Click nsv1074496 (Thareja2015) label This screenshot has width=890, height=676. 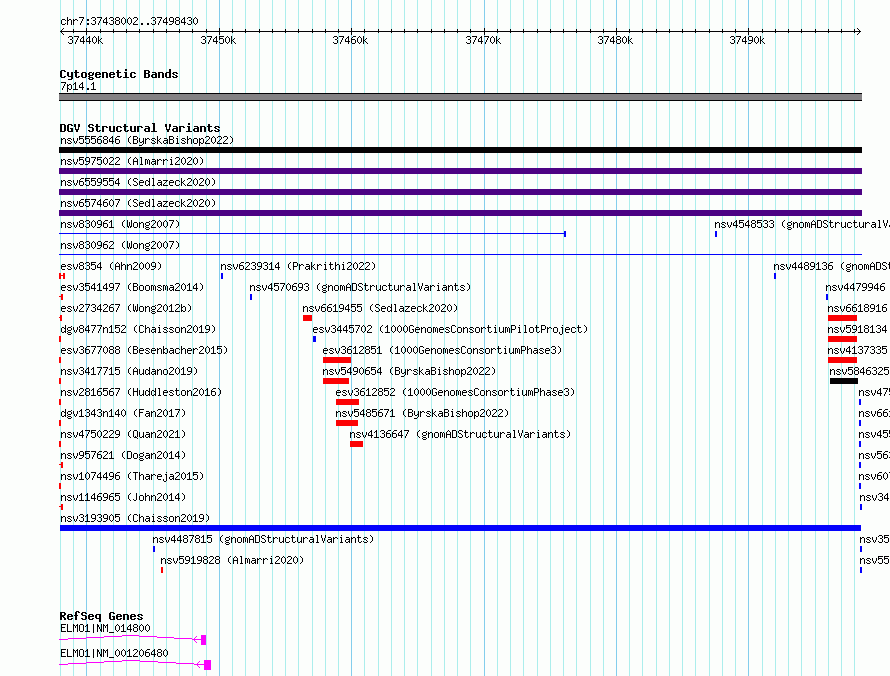[132, 476]
